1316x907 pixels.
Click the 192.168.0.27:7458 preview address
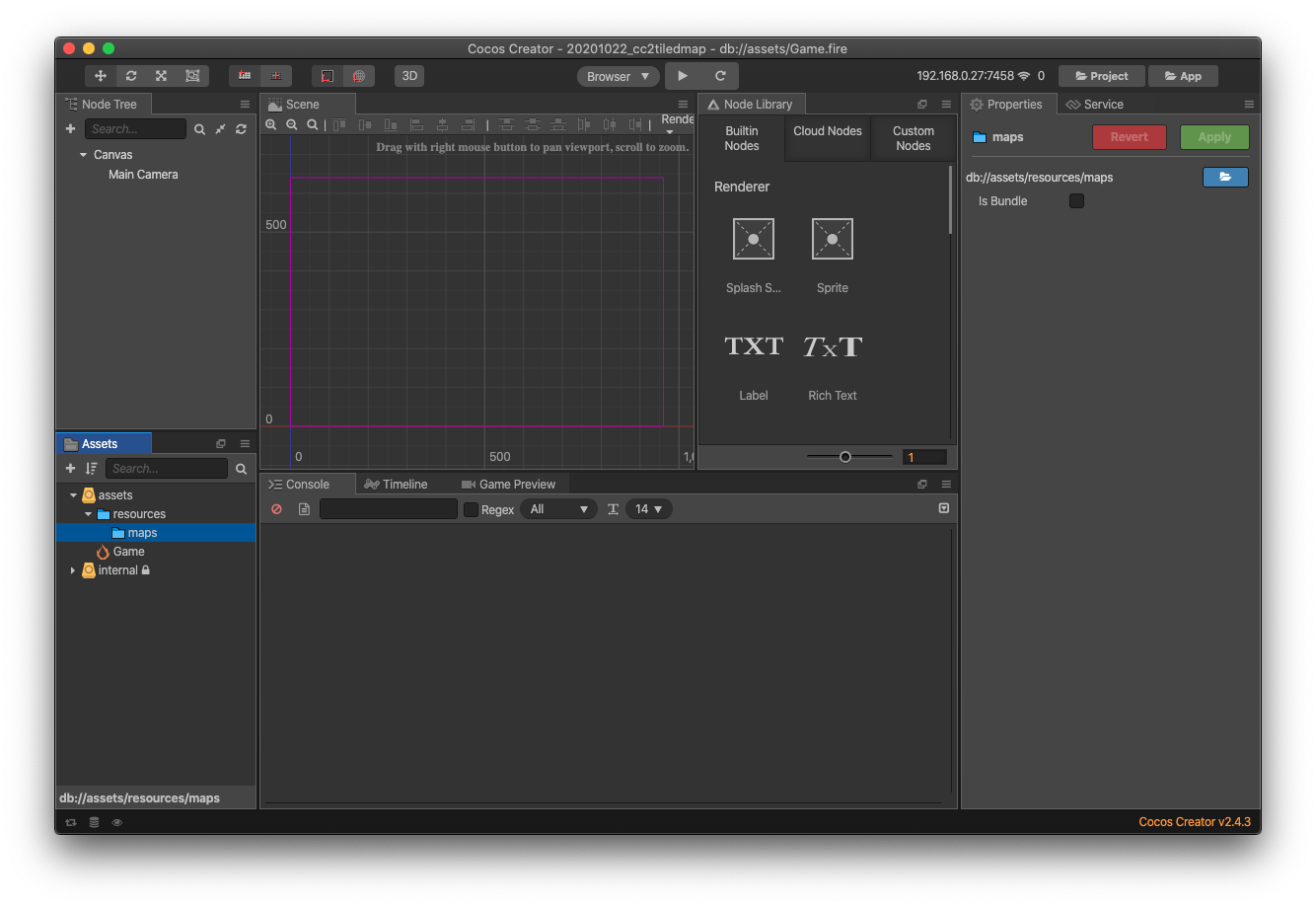click(x=965, y=76)
